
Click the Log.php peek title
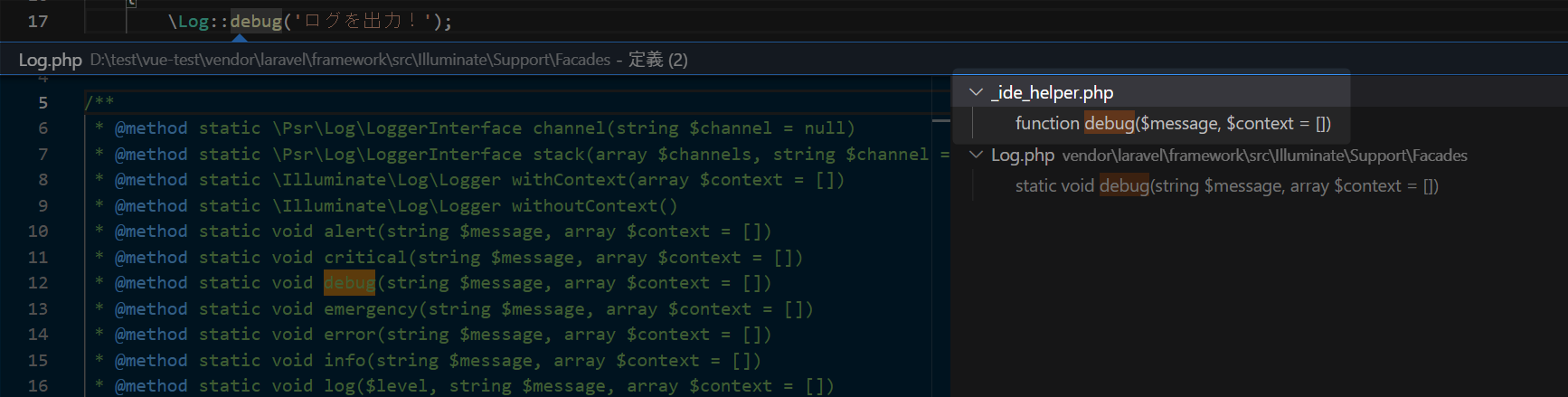coord(51,60)
